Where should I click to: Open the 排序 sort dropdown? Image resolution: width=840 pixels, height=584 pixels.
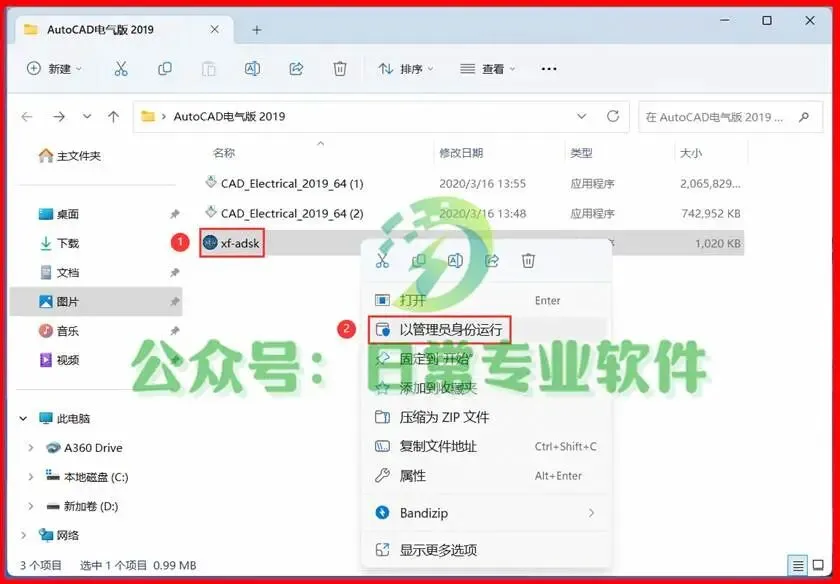click(406, 69)
